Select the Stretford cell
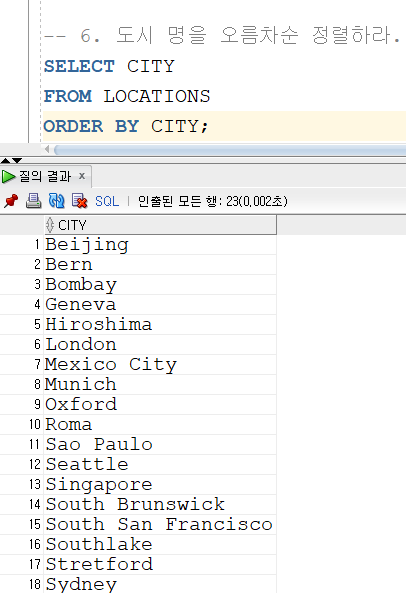 tap(160, 564)
